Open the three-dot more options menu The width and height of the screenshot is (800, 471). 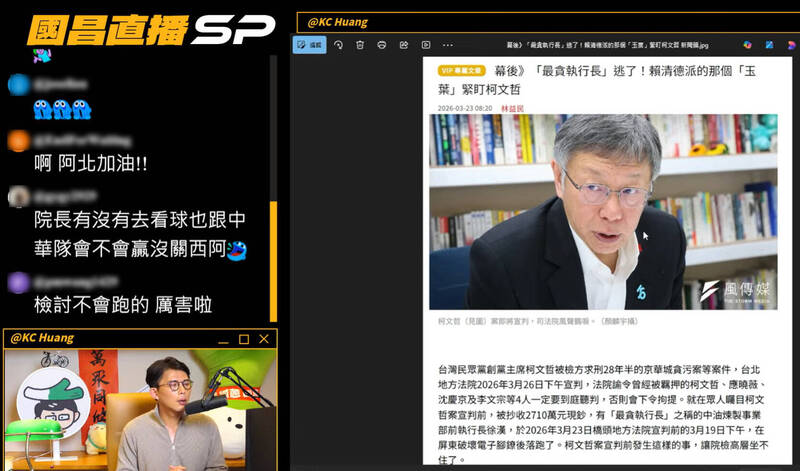click(x=448, y=45)
